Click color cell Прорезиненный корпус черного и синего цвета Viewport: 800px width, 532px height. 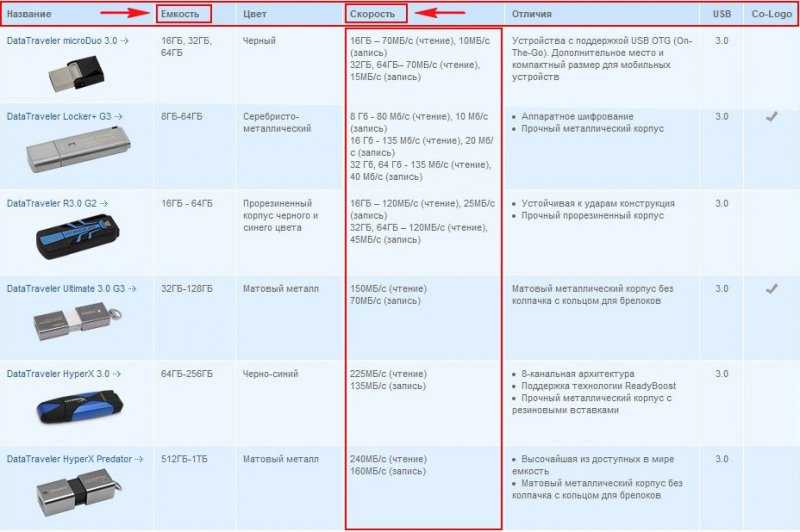point(281,216)
